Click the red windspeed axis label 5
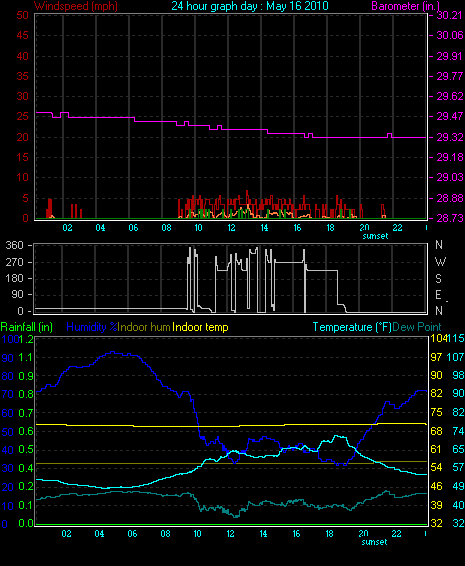The image size is (465, 566). (x=25, y=198)
